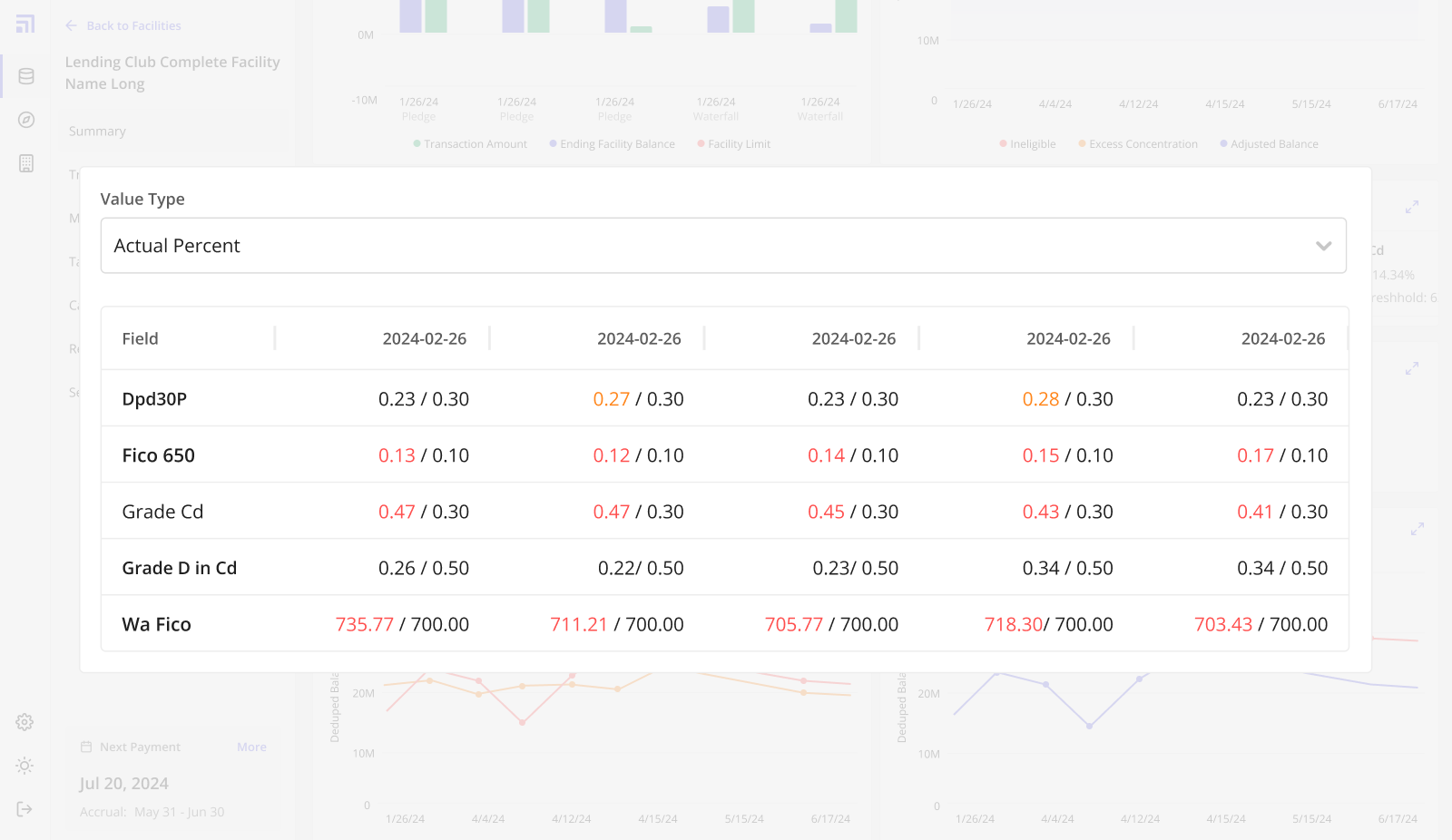Select the Wa Fico row label
1452x840 pixels.
pos(157,624)
